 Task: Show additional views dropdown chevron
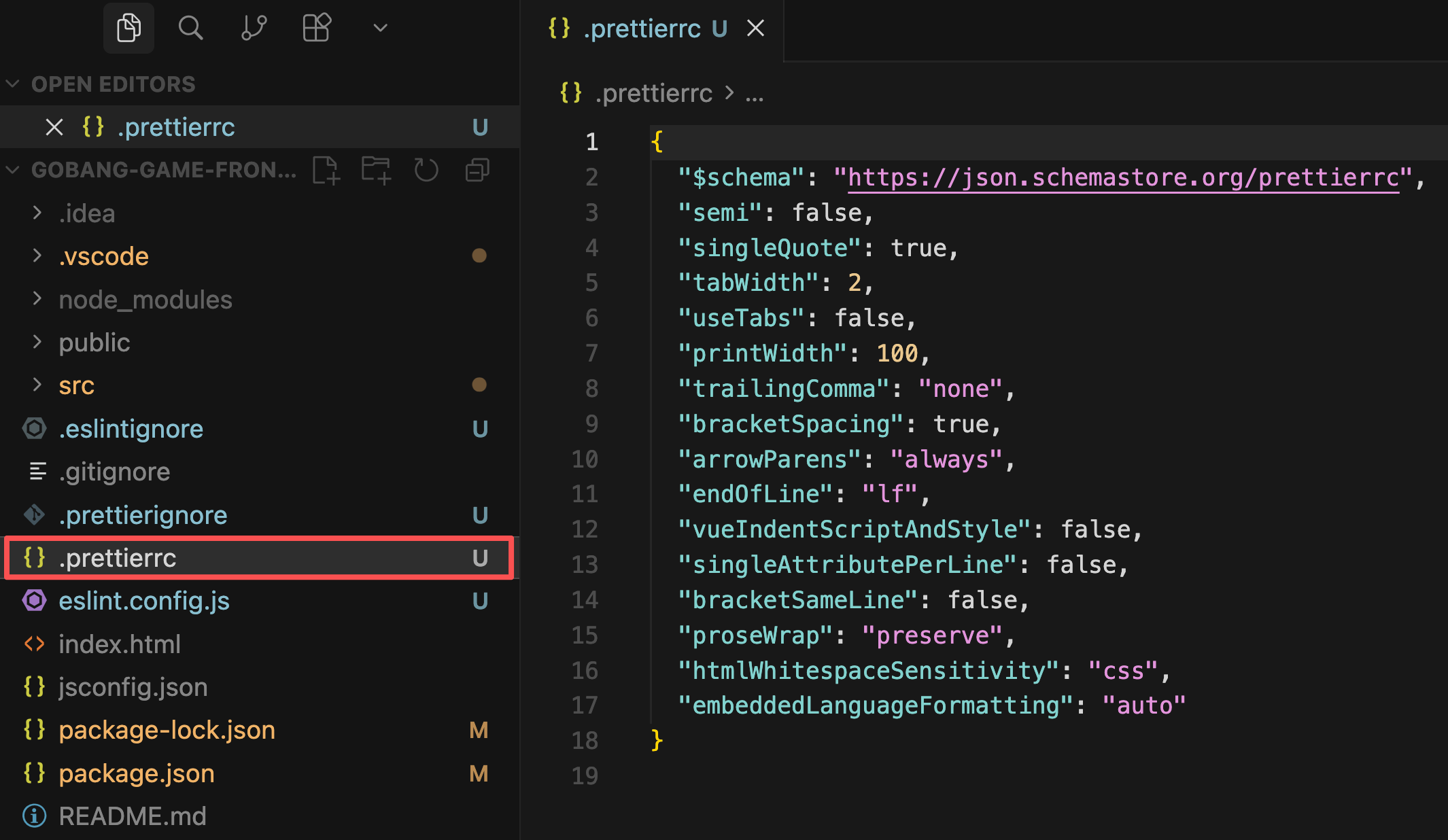380,28
